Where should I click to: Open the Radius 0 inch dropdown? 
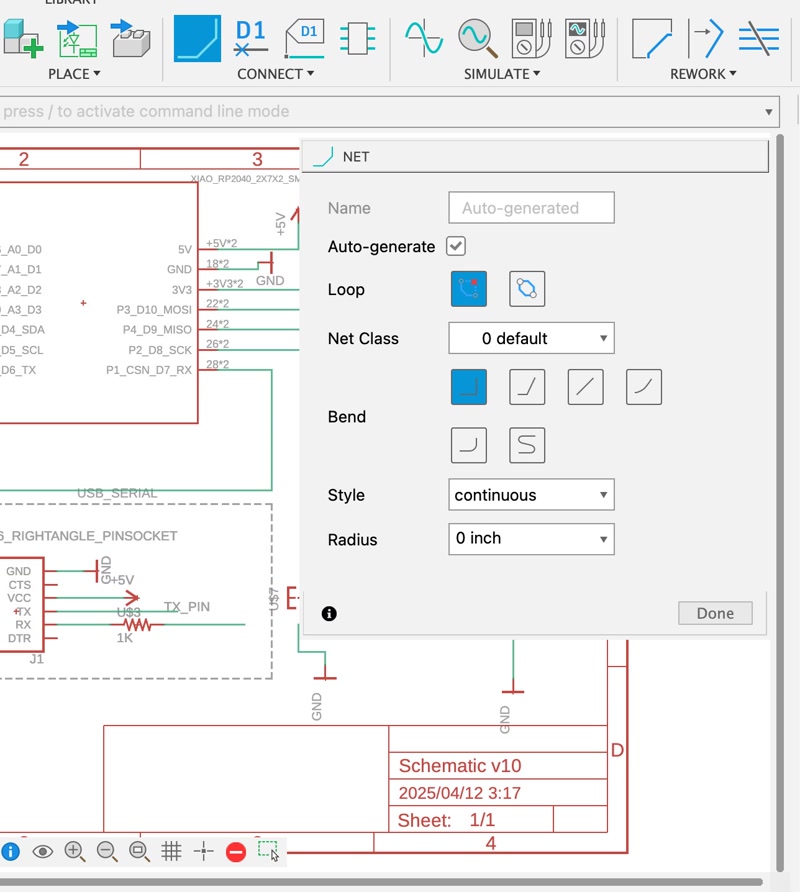point(531,539)
